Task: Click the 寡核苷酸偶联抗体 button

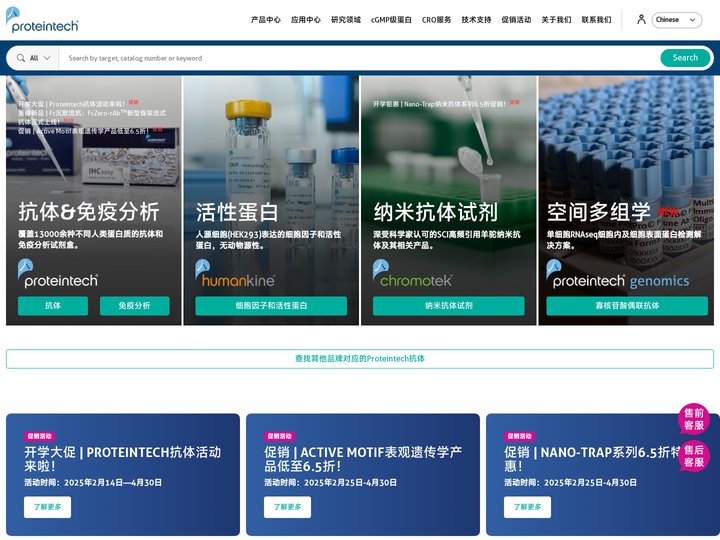Action: point(627,306)
